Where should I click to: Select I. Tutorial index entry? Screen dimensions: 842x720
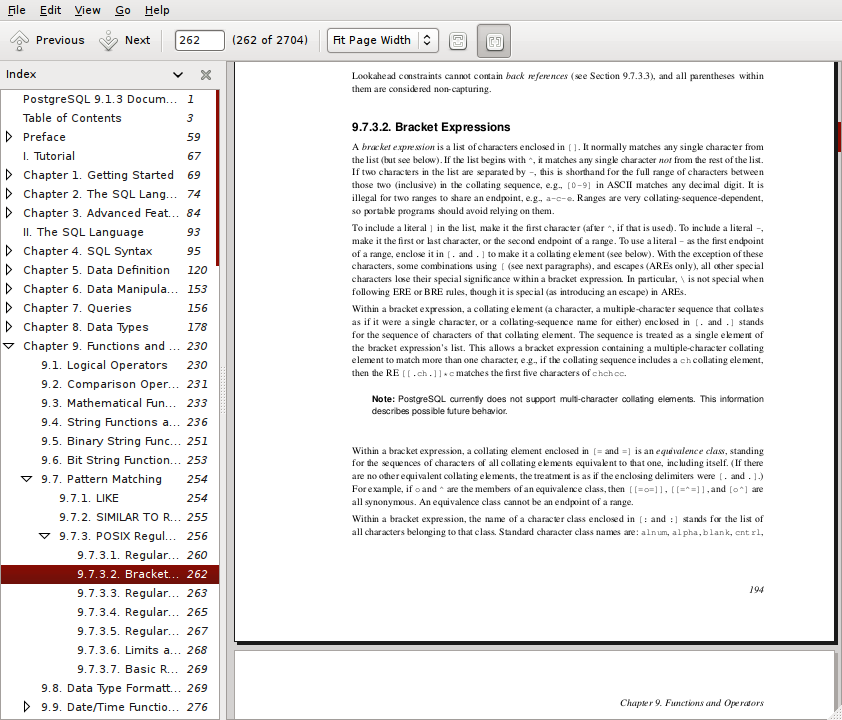[x=110, y=156]
